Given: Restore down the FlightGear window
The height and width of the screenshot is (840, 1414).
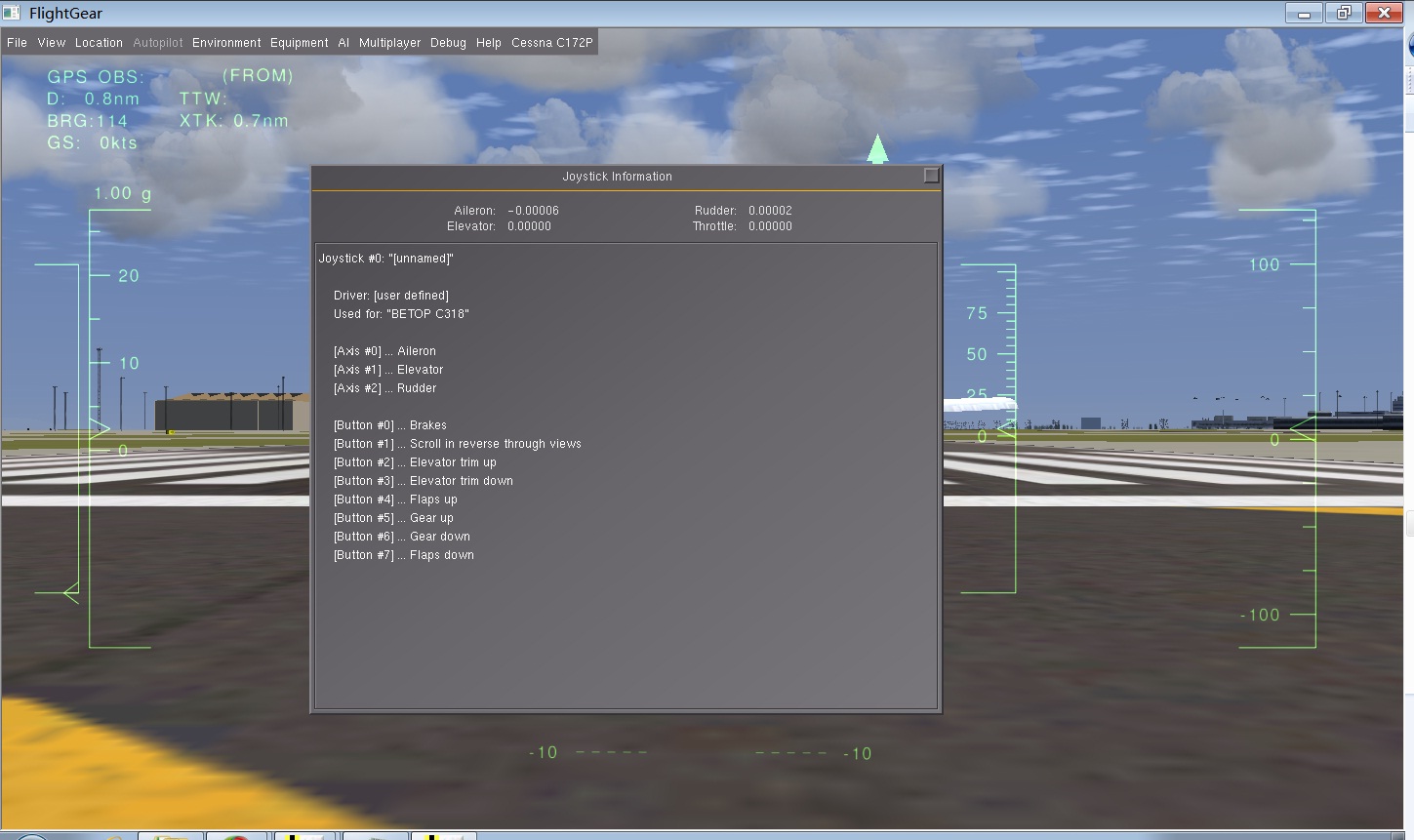Looking at the screenshot, I should [1344, 13].
